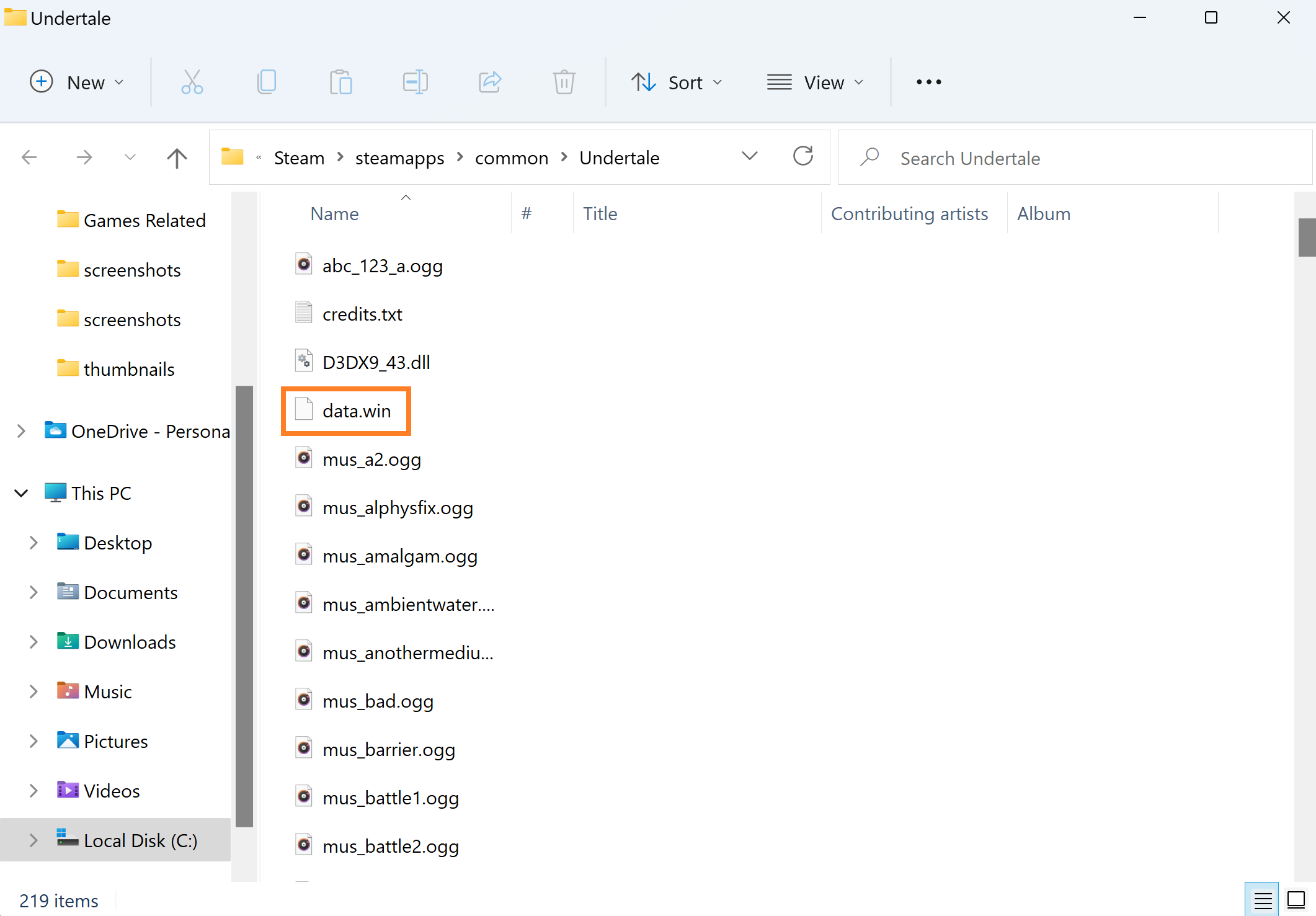Click the Paste clipboard icon

tap(341, 82)
